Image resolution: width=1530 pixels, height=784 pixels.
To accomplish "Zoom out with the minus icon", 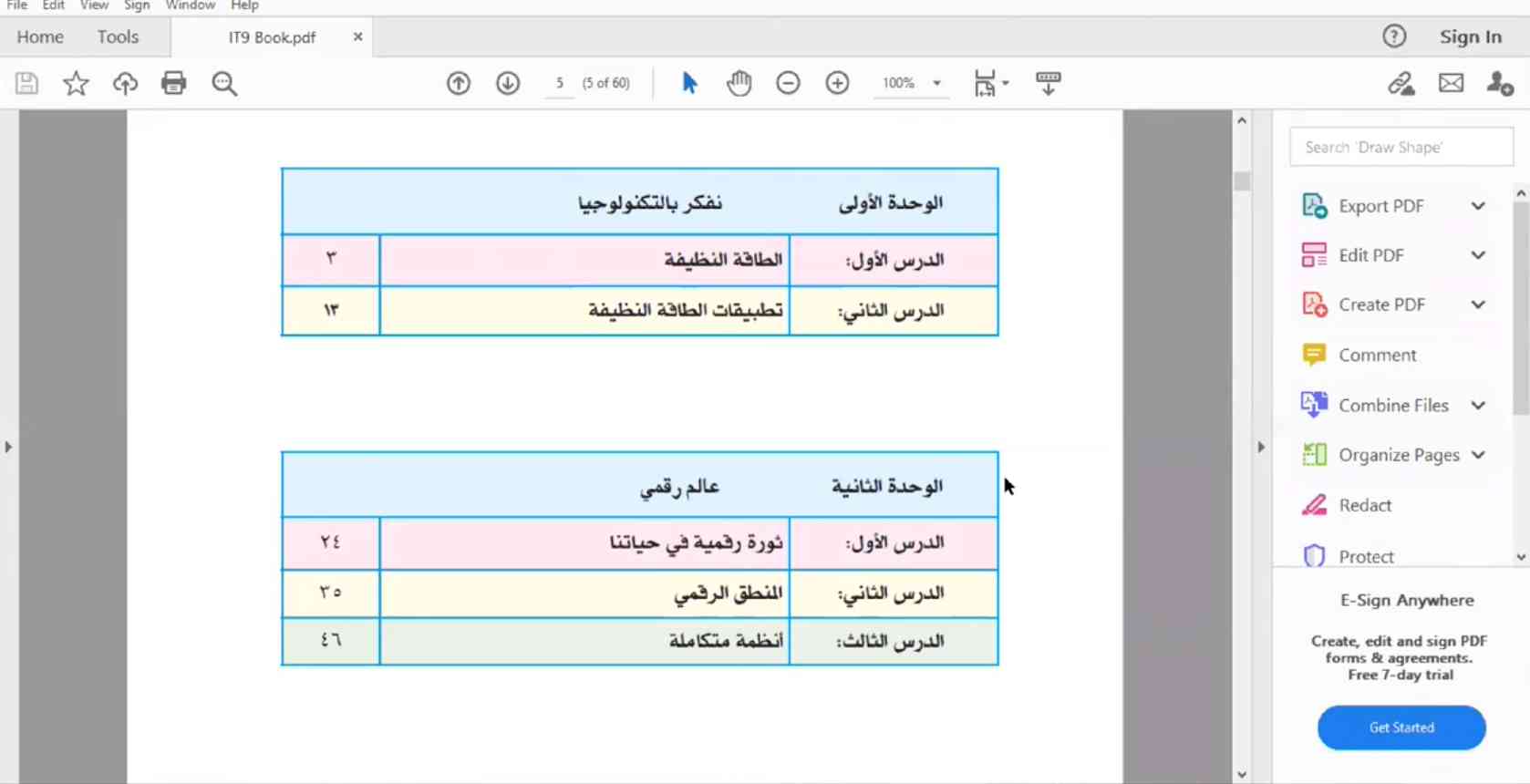I will pyautogui.click(x=788, y=83).
